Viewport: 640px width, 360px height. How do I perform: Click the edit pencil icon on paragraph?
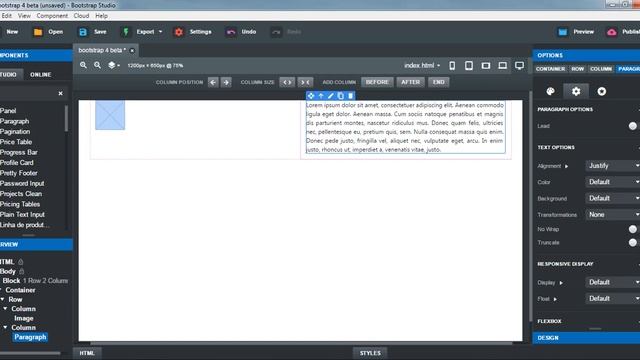331,96
